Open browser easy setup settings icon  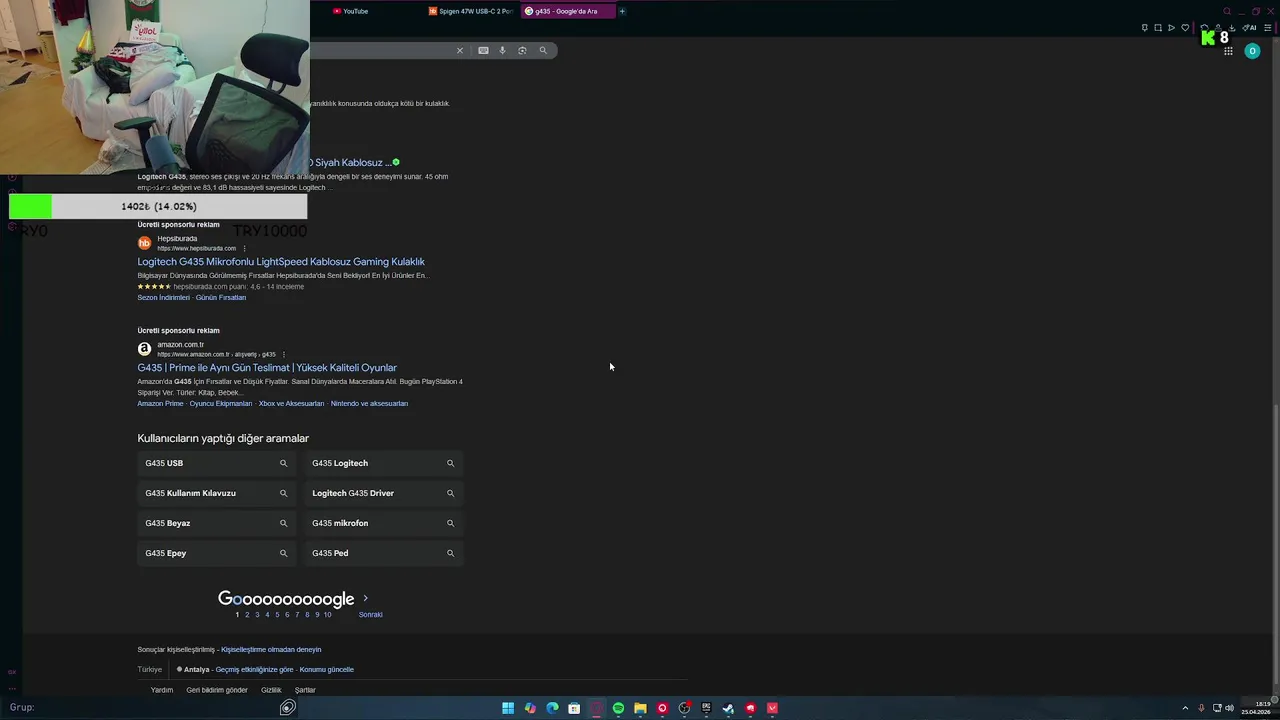tap(1267, 28)
